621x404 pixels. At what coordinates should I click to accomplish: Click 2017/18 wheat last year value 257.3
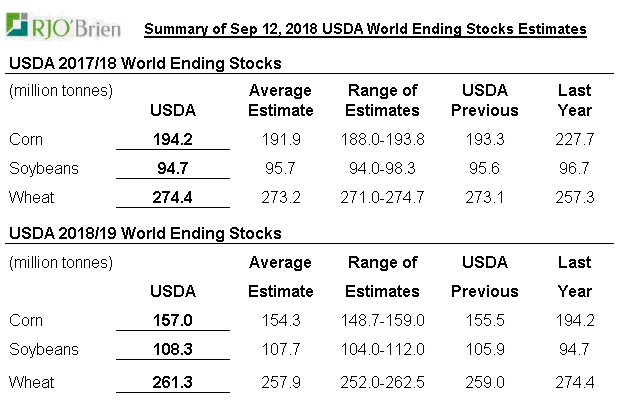574,198
